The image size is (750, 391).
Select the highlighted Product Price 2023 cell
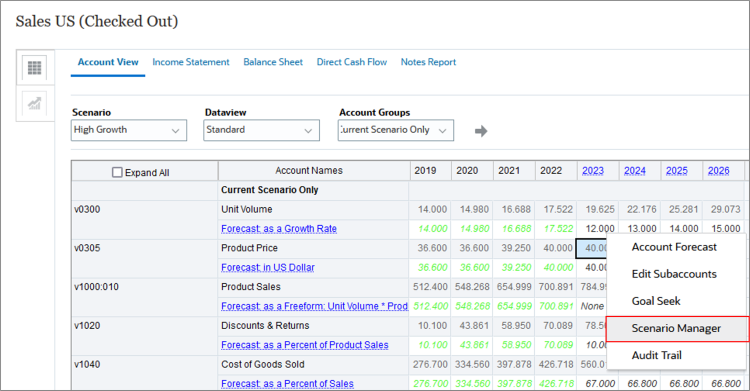coord(592,248)
